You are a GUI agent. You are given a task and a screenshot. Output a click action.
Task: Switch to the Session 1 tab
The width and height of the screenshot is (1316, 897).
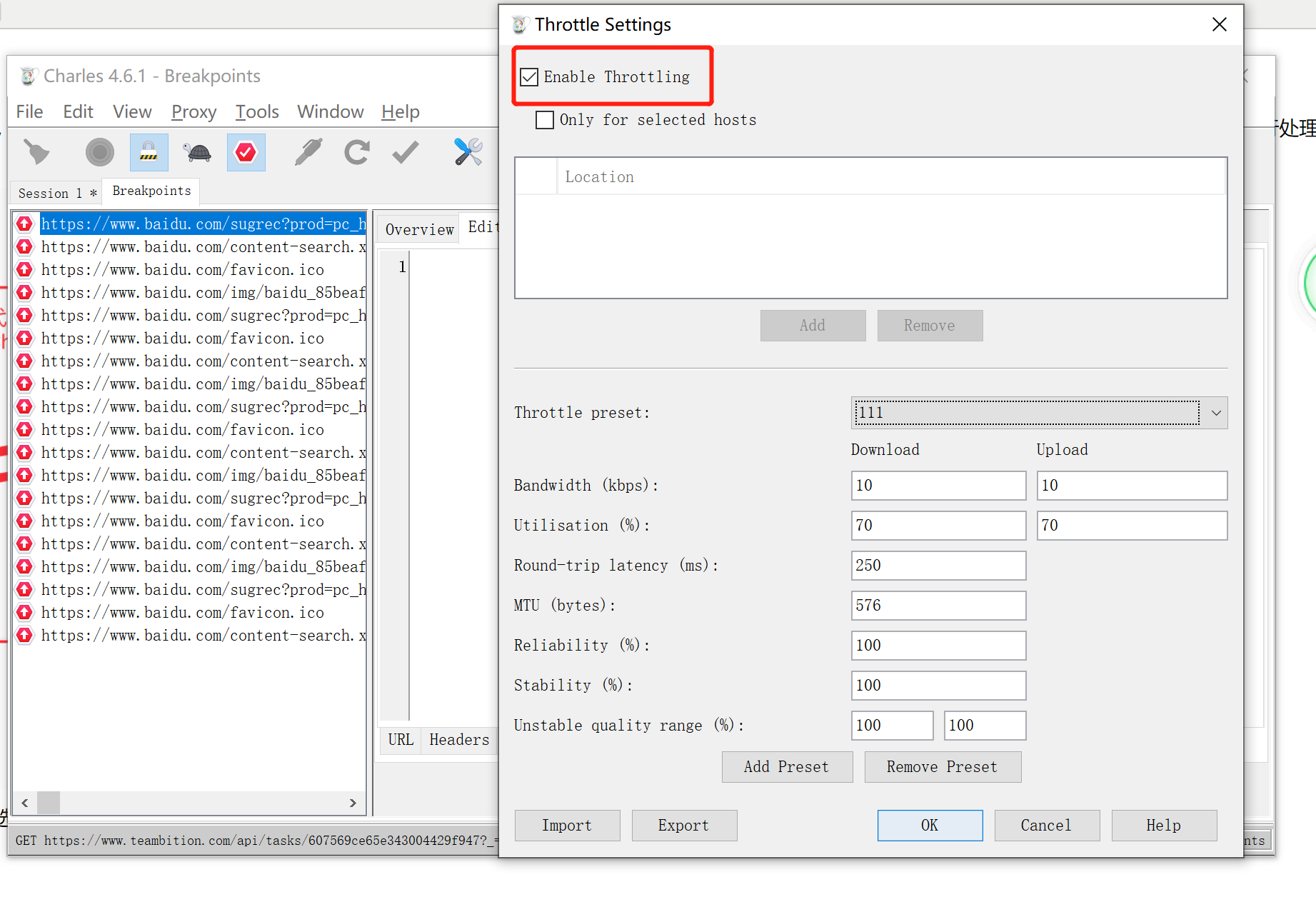click(57, 193)
